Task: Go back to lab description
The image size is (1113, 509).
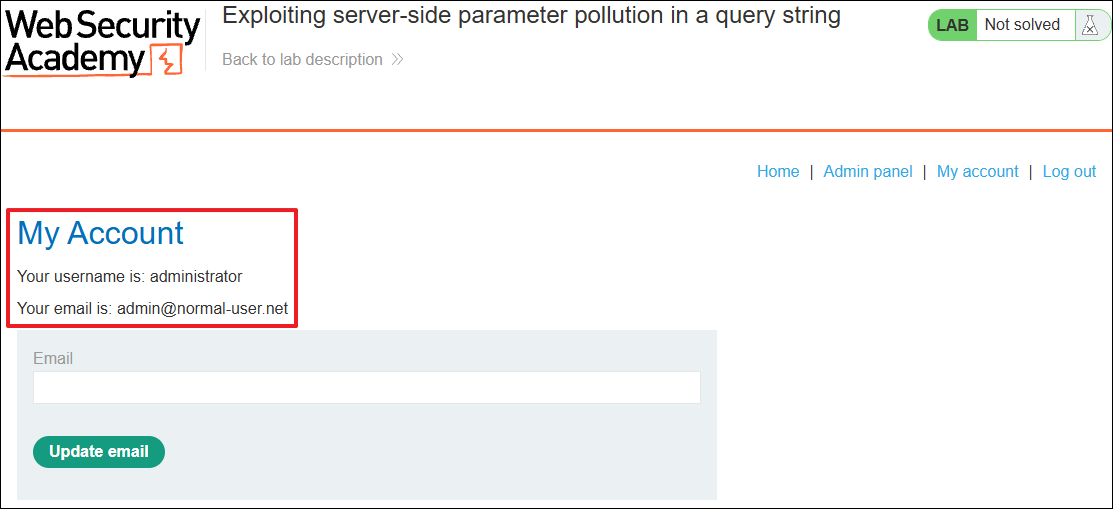Action: click(302, 60)
